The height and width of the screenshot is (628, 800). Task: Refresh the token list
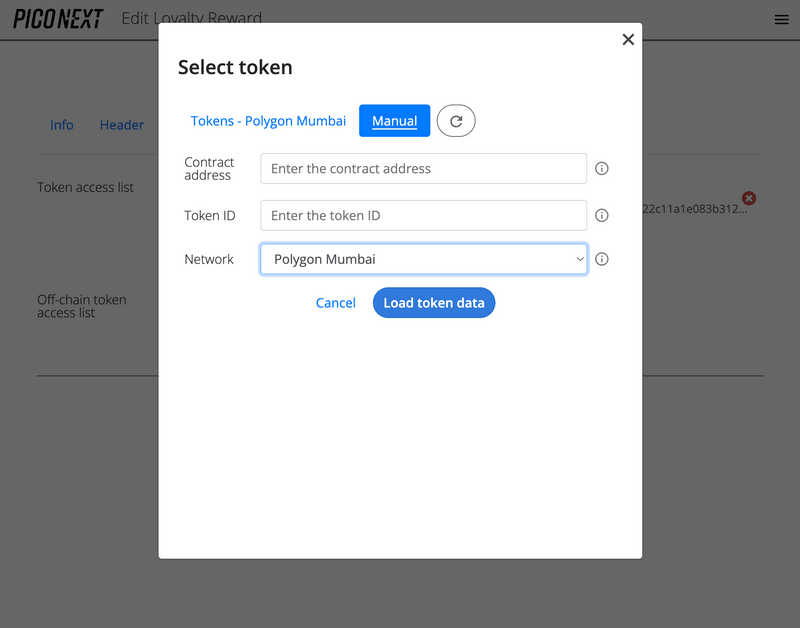pyautogui.click(x=456, y=121)
